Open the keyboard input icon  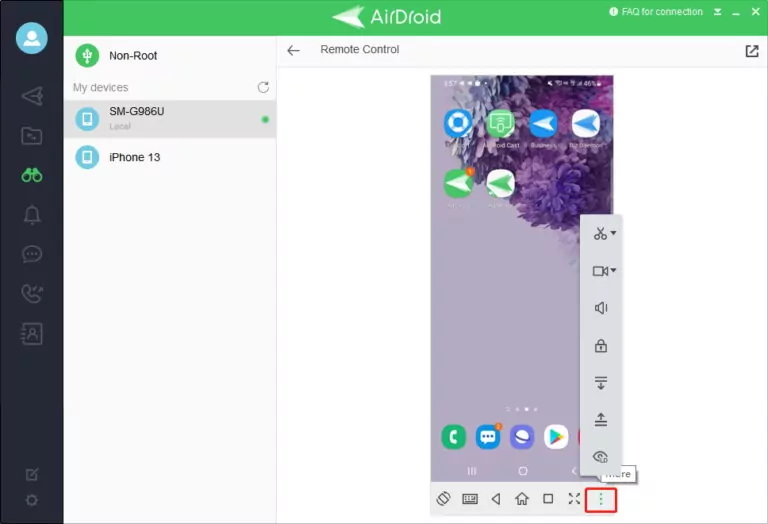pyautogui.click(x=470, y=498)
